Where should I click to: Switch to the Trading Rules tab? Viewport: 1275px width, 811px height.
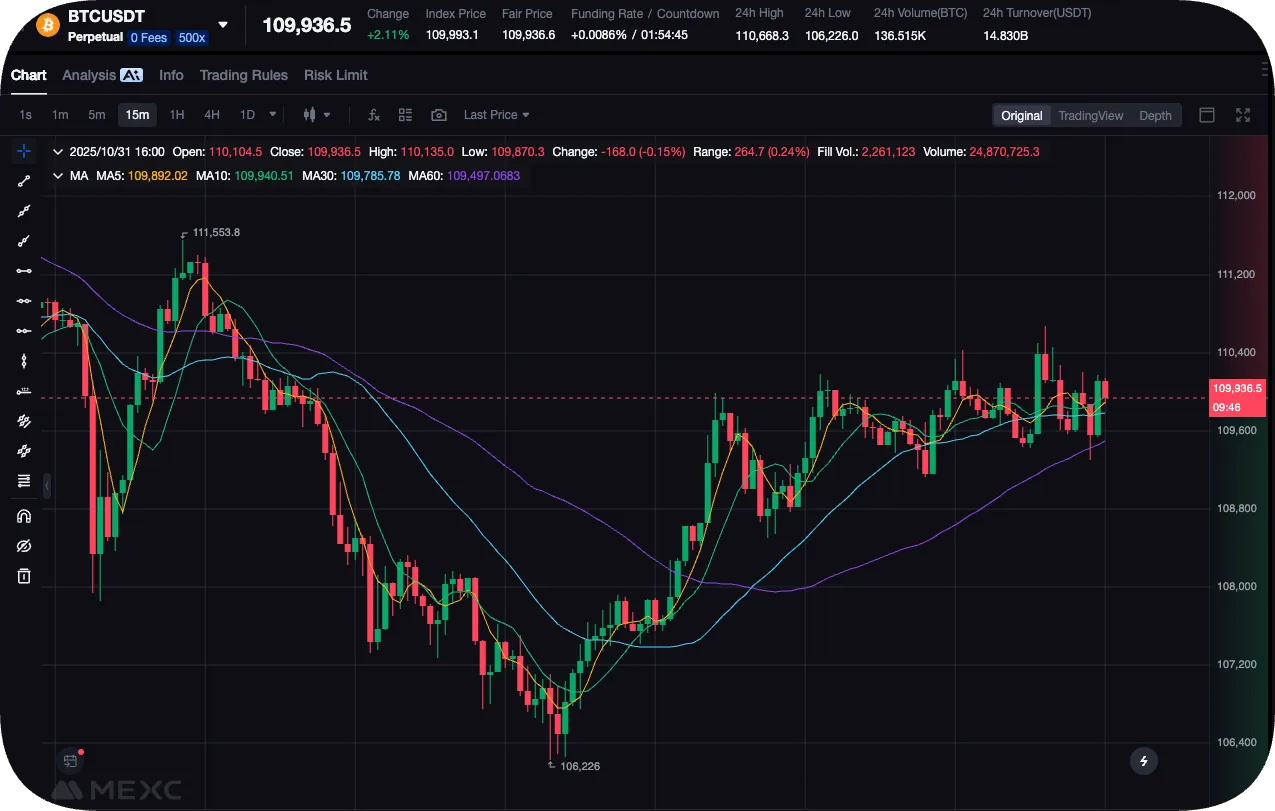243,75
